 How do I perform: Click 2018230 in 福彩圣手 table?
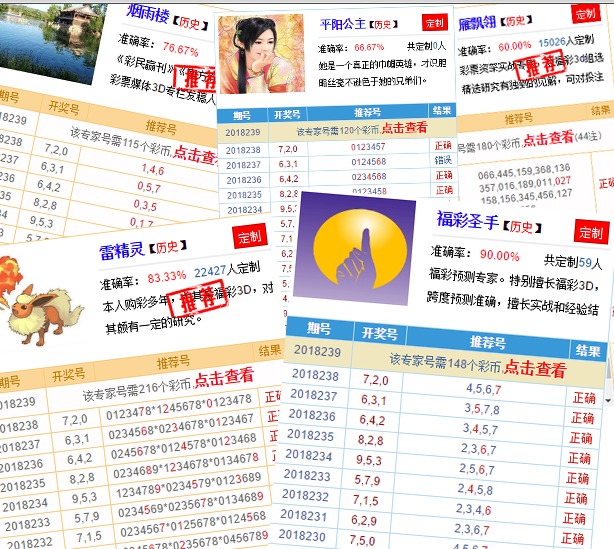click(302, 535)
